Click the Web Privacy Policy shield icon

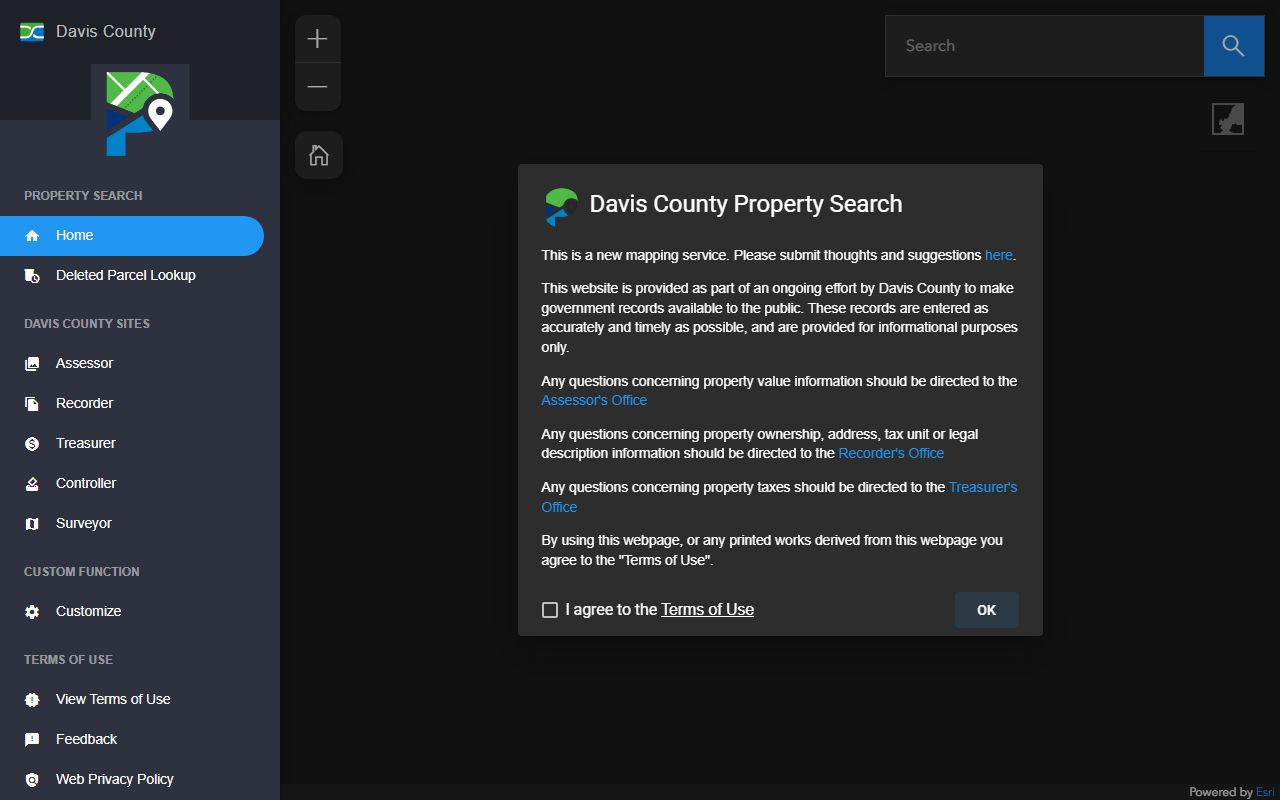32,780
